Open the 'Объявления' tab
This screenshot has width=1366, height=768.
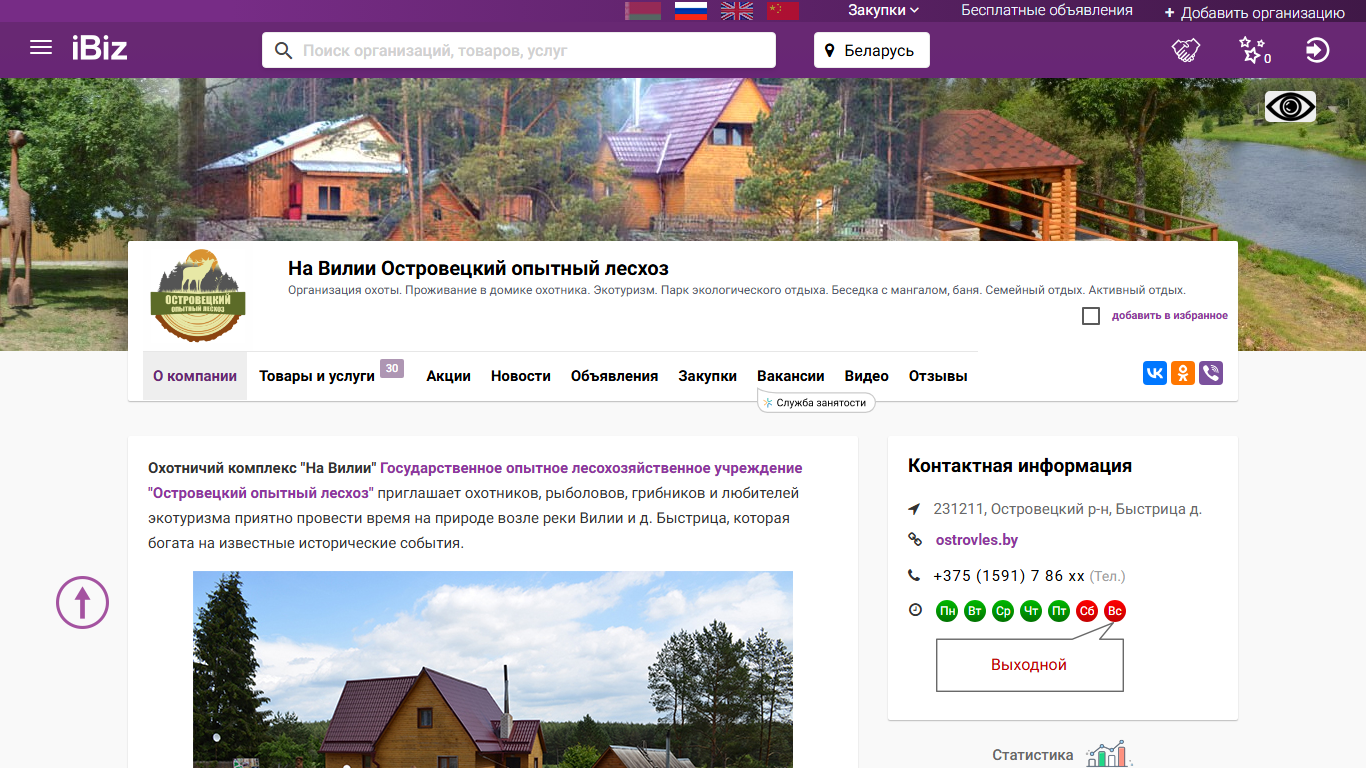615,376
